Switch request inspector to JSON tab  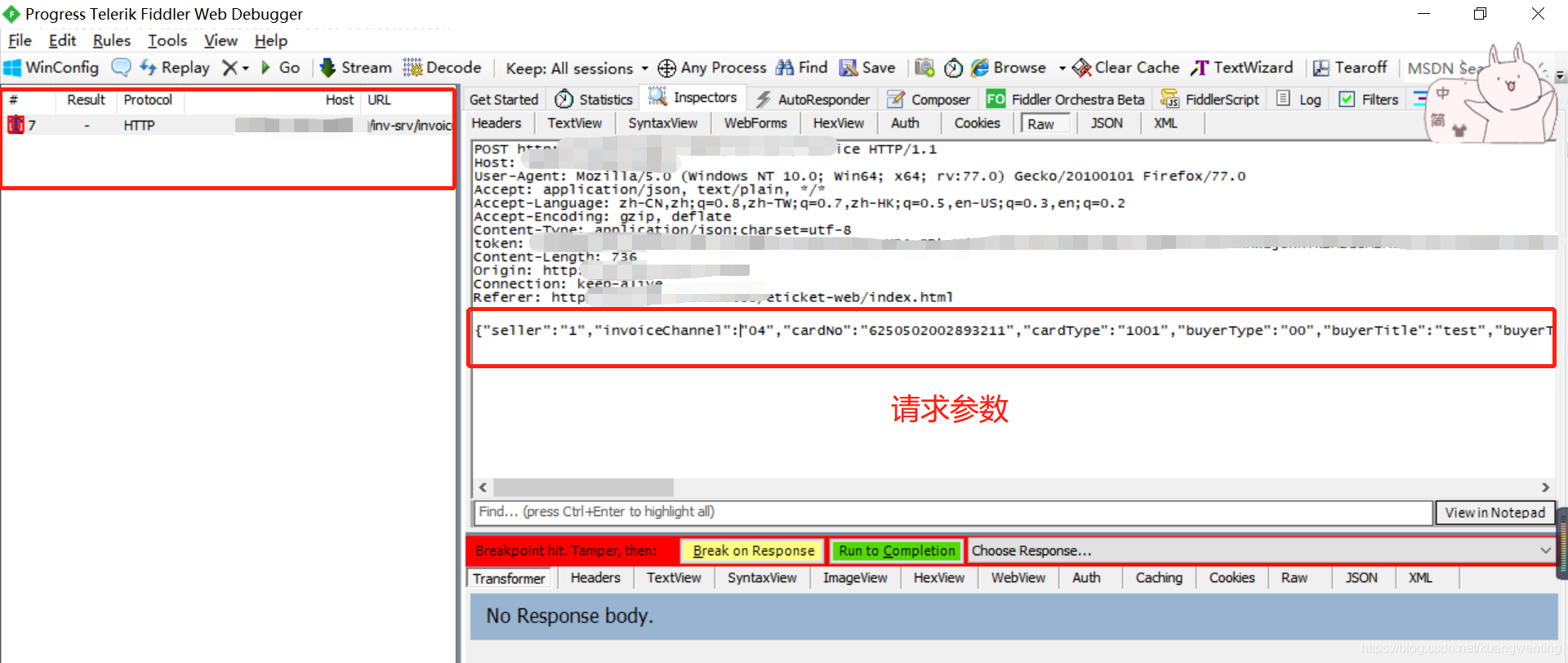point(1107,123)
